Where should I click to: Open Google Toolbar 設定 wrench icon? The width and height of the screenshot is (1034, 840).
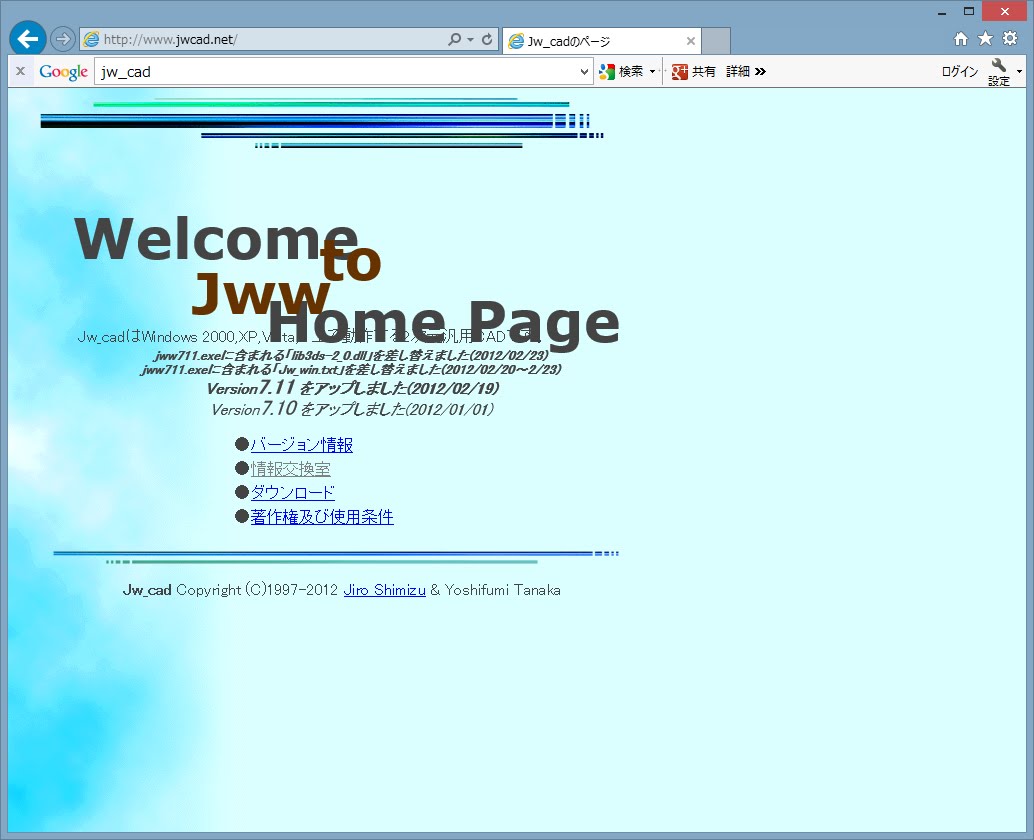(998, 72)
